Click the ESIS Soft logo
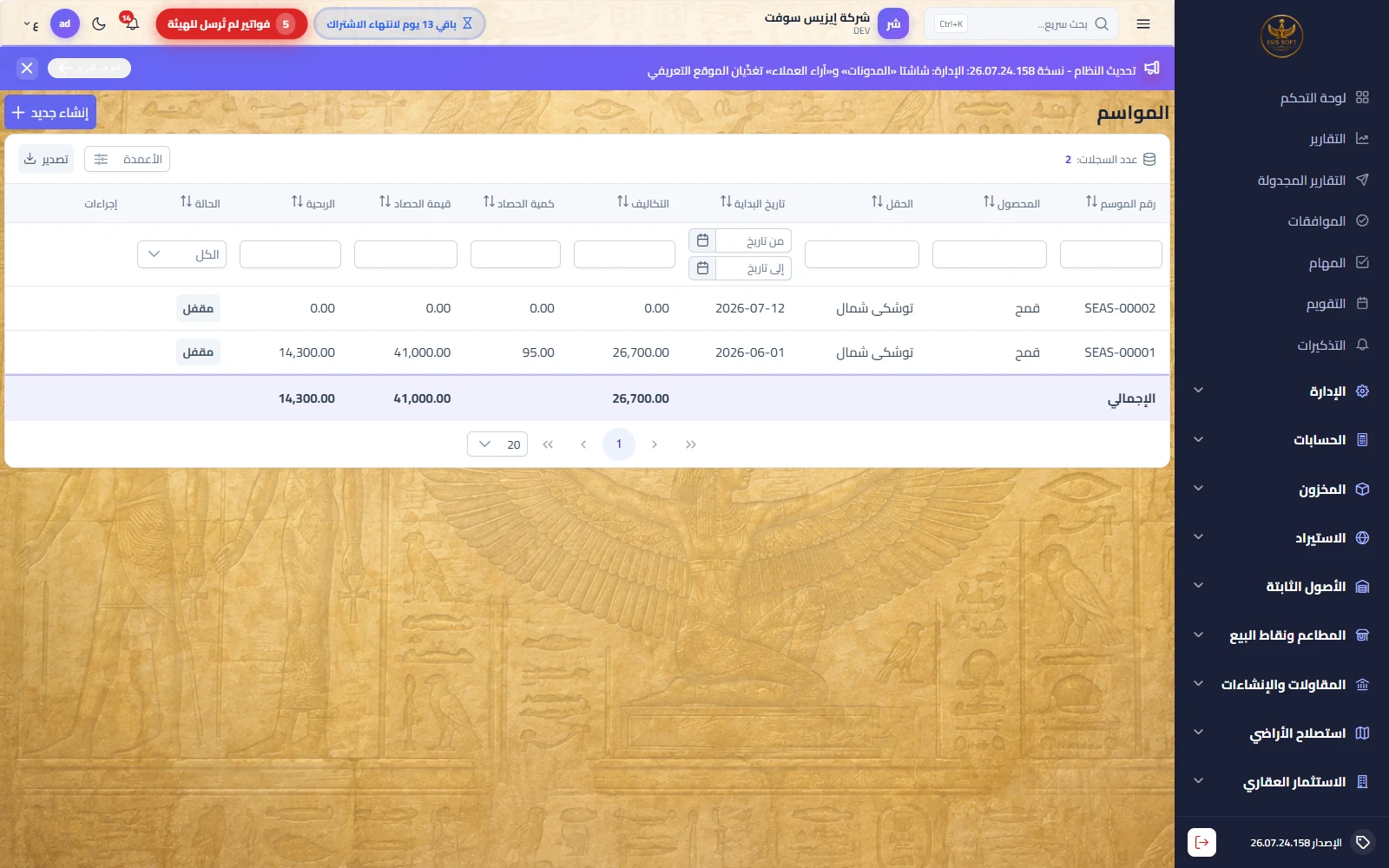Image resolution: width=1389 pixels, height=868 pixels. [x=1281, y=36]
